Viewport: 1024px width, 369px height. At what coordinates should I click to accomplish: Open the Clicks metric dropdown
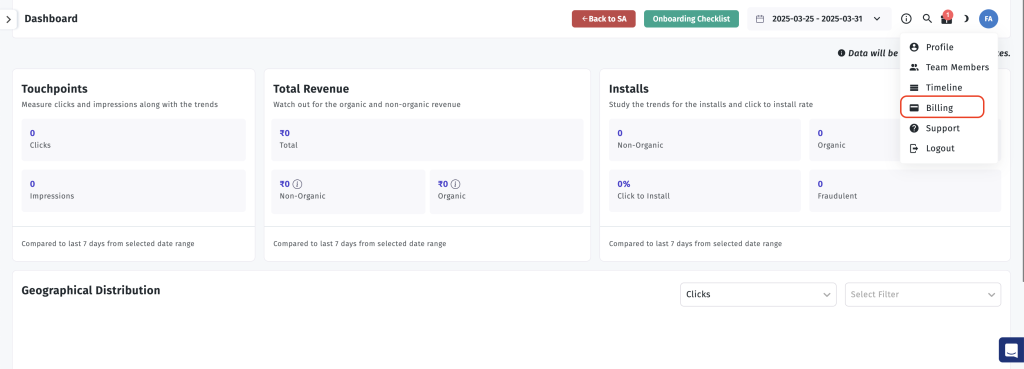coord(758,295)
